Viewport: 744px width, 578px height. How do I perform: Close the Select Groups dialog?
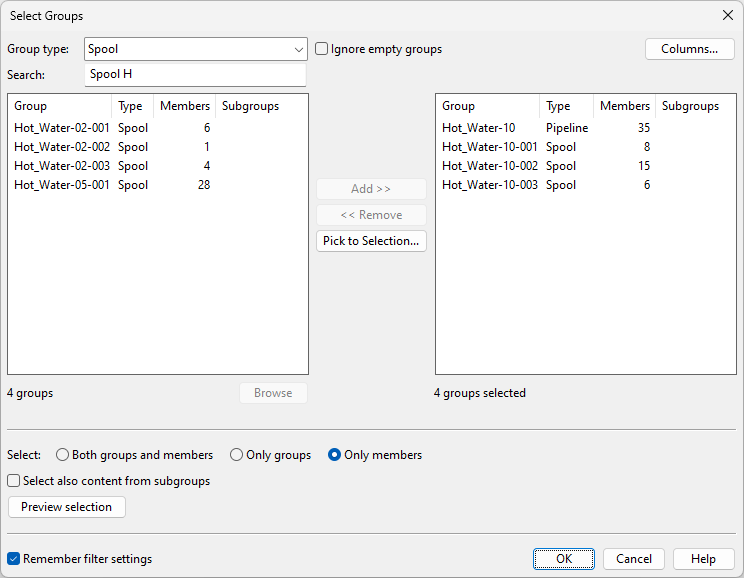[727, 16]
